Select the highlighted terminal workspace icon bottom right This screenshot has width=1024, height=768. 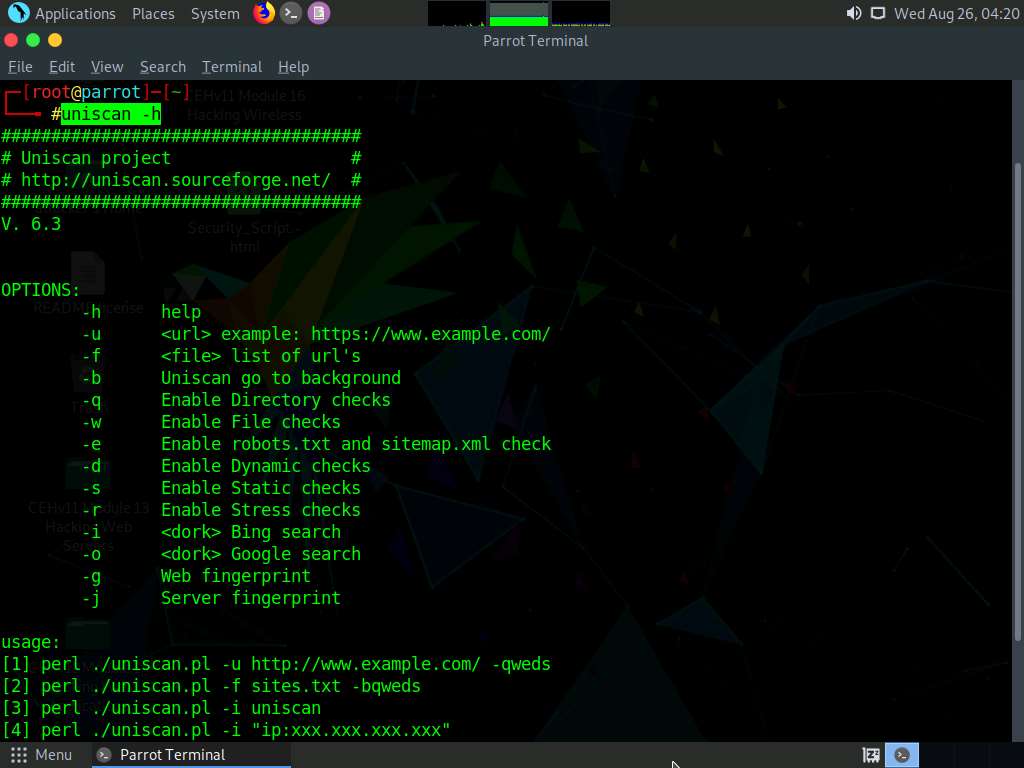point(902,755)
